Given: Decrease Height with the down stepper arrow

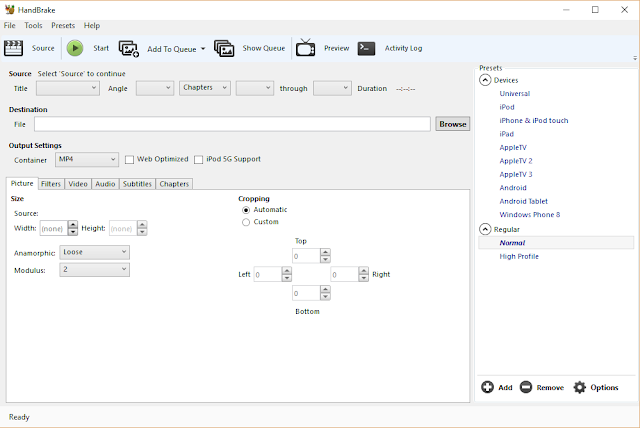Looking at the screenshot, I should pyautogui.click(x=142, y=232).
